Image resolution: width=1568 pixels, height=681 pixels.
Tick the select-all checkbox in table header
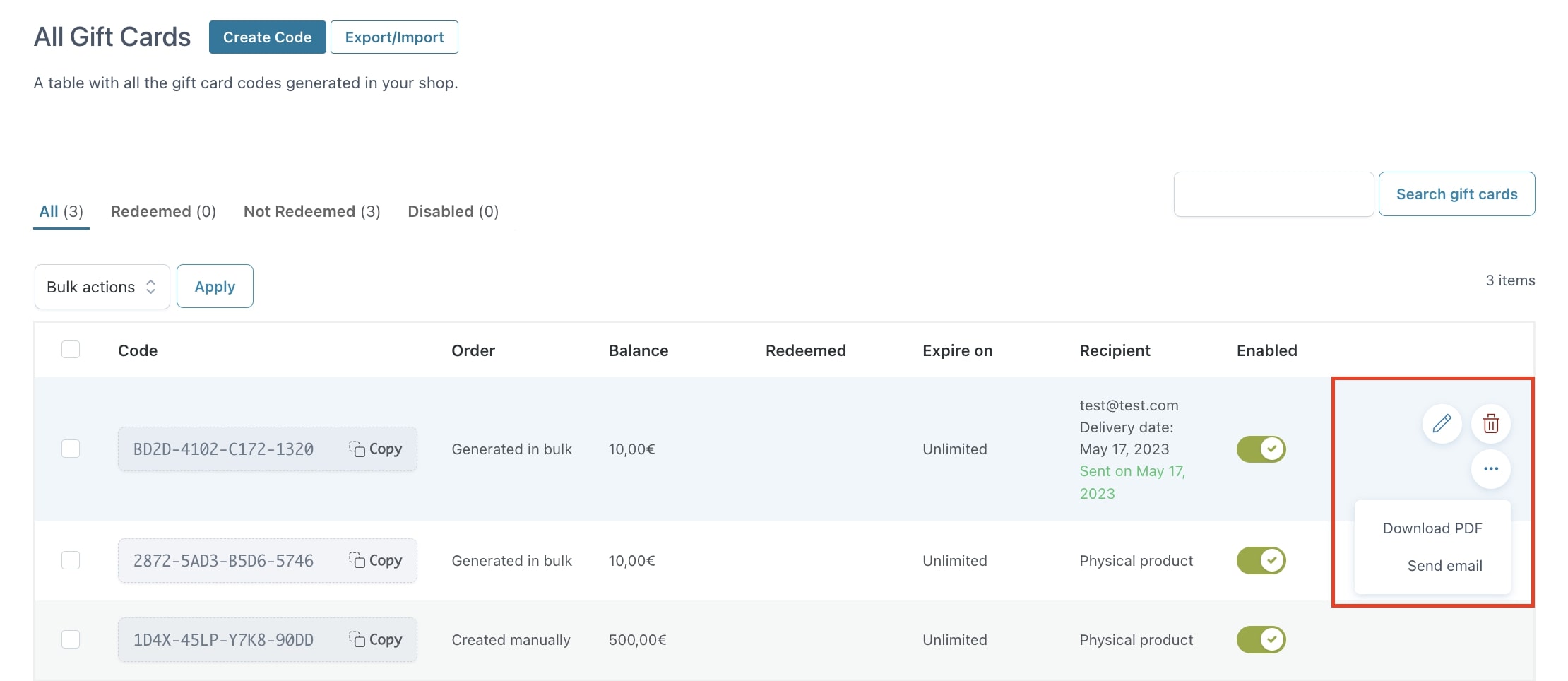pos(71,350)
